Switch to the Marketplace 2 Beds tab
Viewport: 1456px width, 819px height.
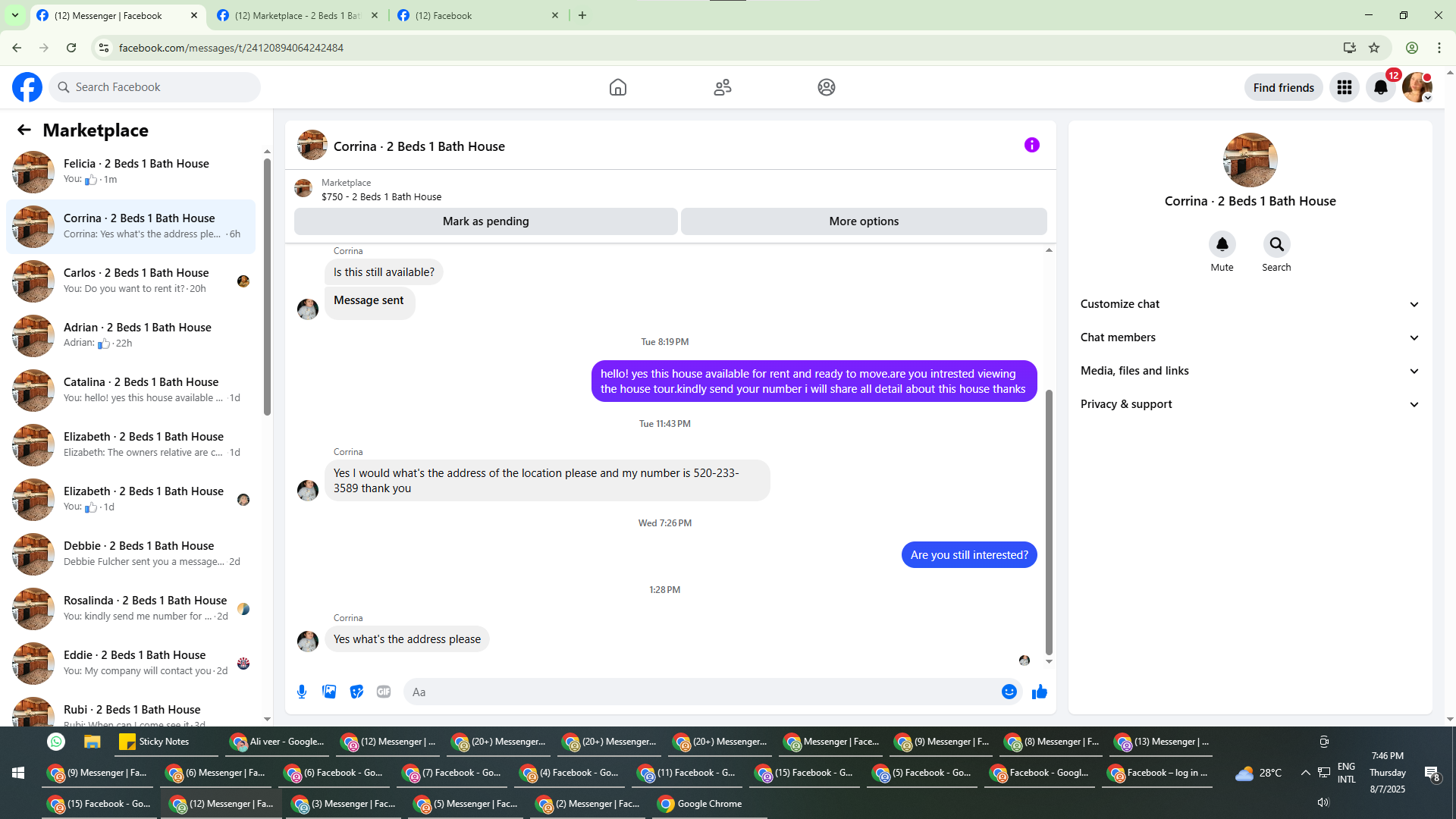(297, 15)
